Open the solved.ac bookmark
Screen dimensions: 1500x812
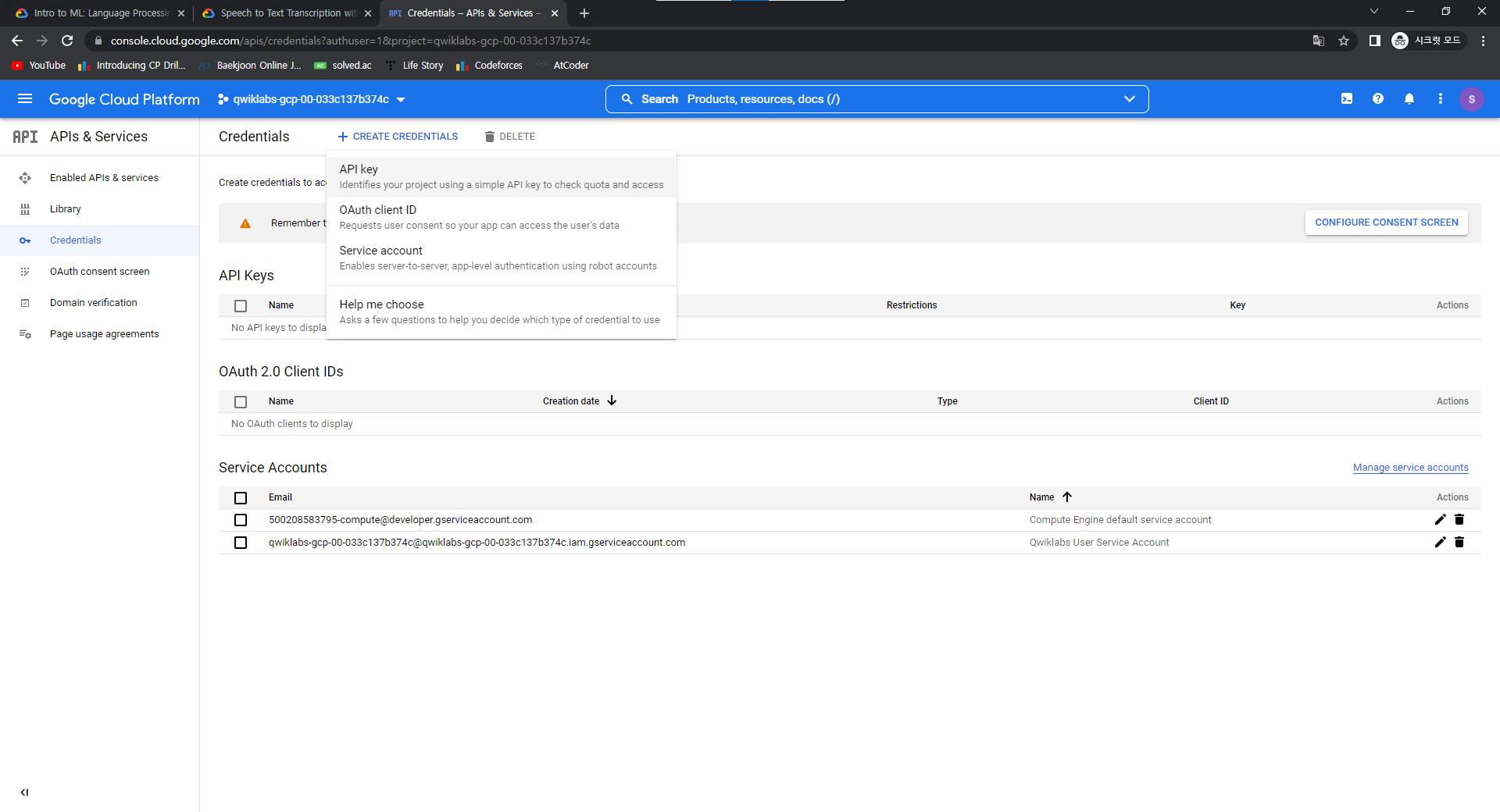coord(343,66)
